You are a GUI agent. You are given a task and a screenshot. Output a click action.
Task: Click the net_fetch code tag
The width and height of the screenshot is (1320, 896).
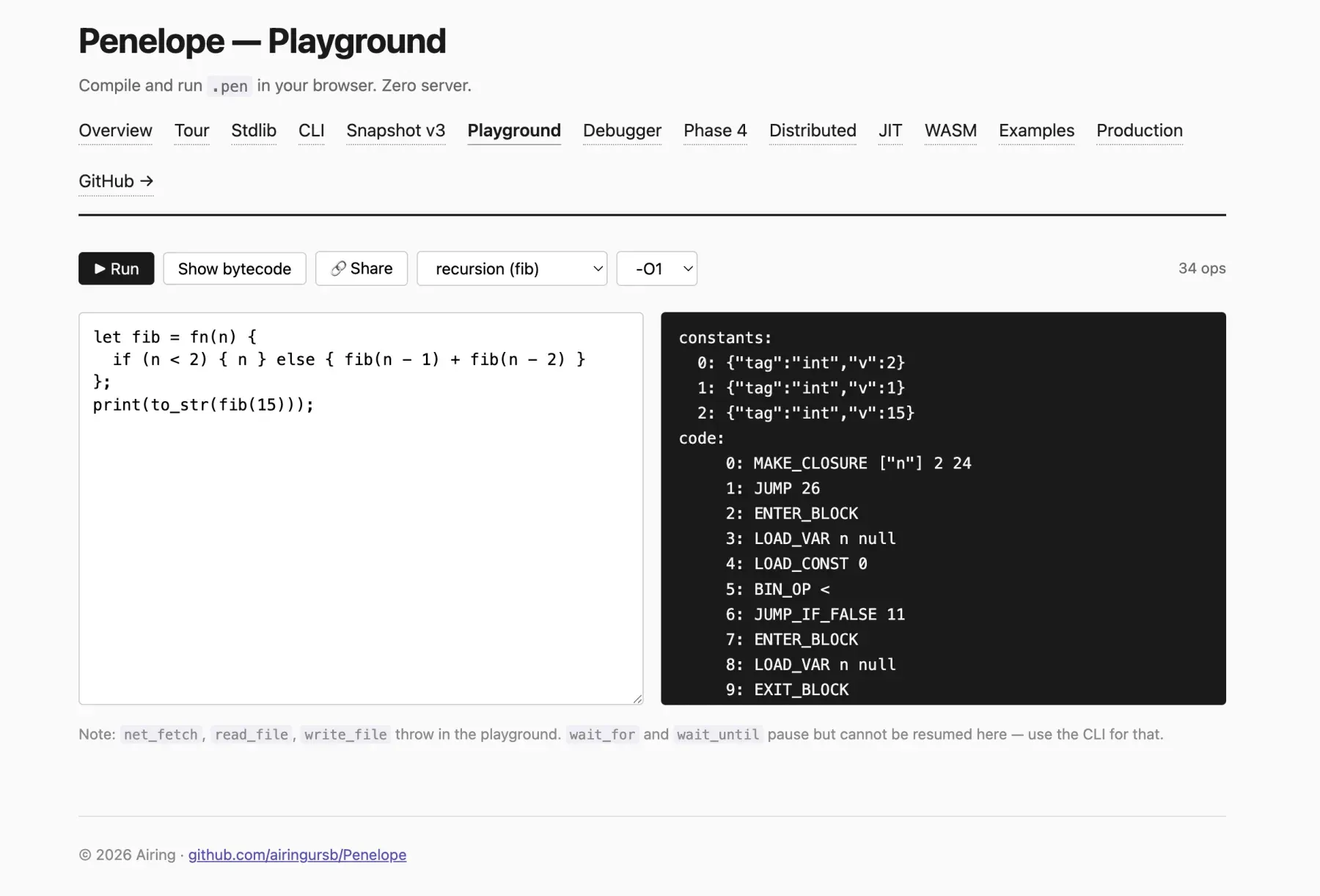[161, 735]
